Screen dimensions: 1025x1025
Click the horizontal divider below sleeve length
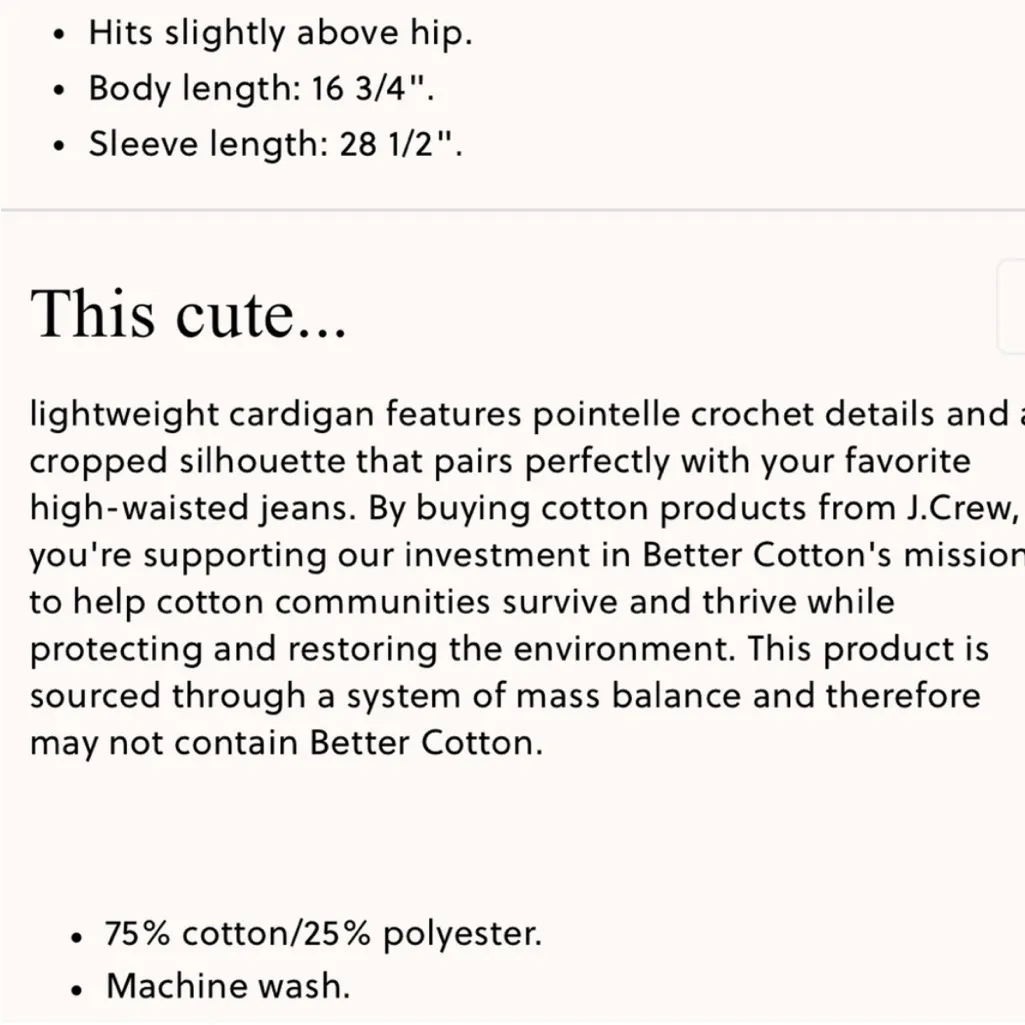512,210
